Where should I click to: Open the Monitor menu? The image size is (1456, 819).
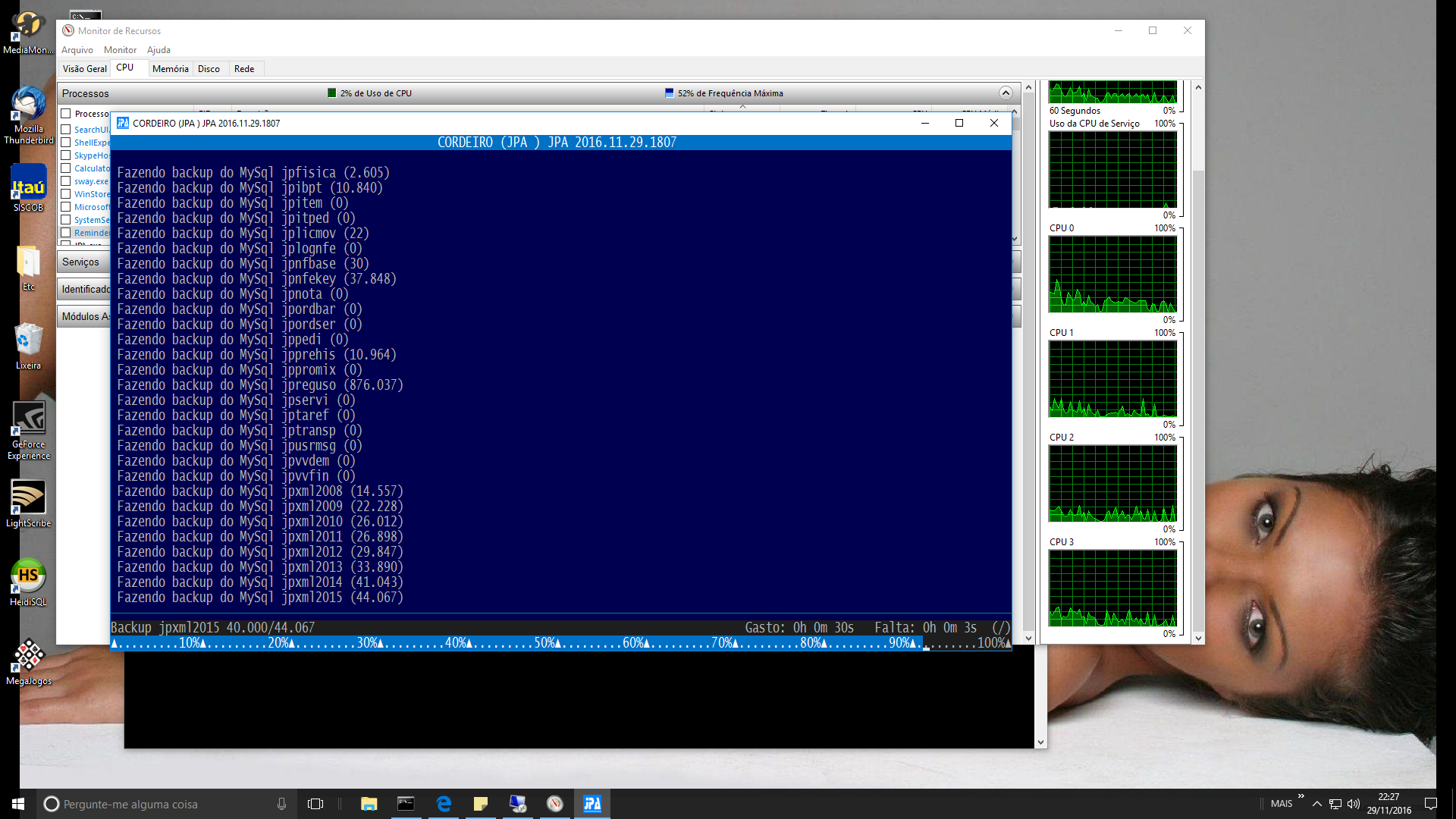[x=120, y=50]
